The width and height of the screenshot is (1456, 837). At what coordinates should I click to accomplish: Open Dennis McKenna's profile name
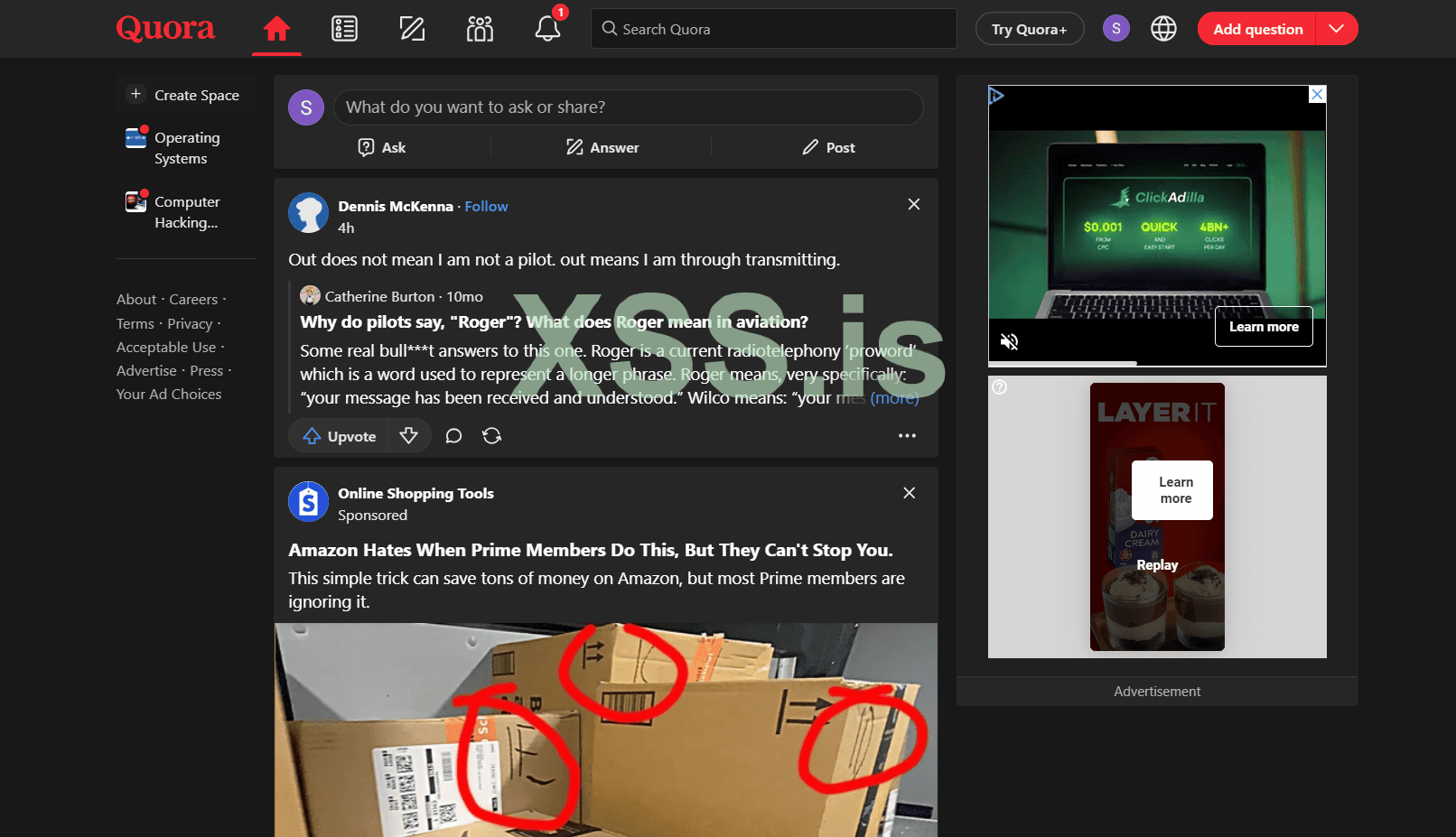tap(396, 207)
